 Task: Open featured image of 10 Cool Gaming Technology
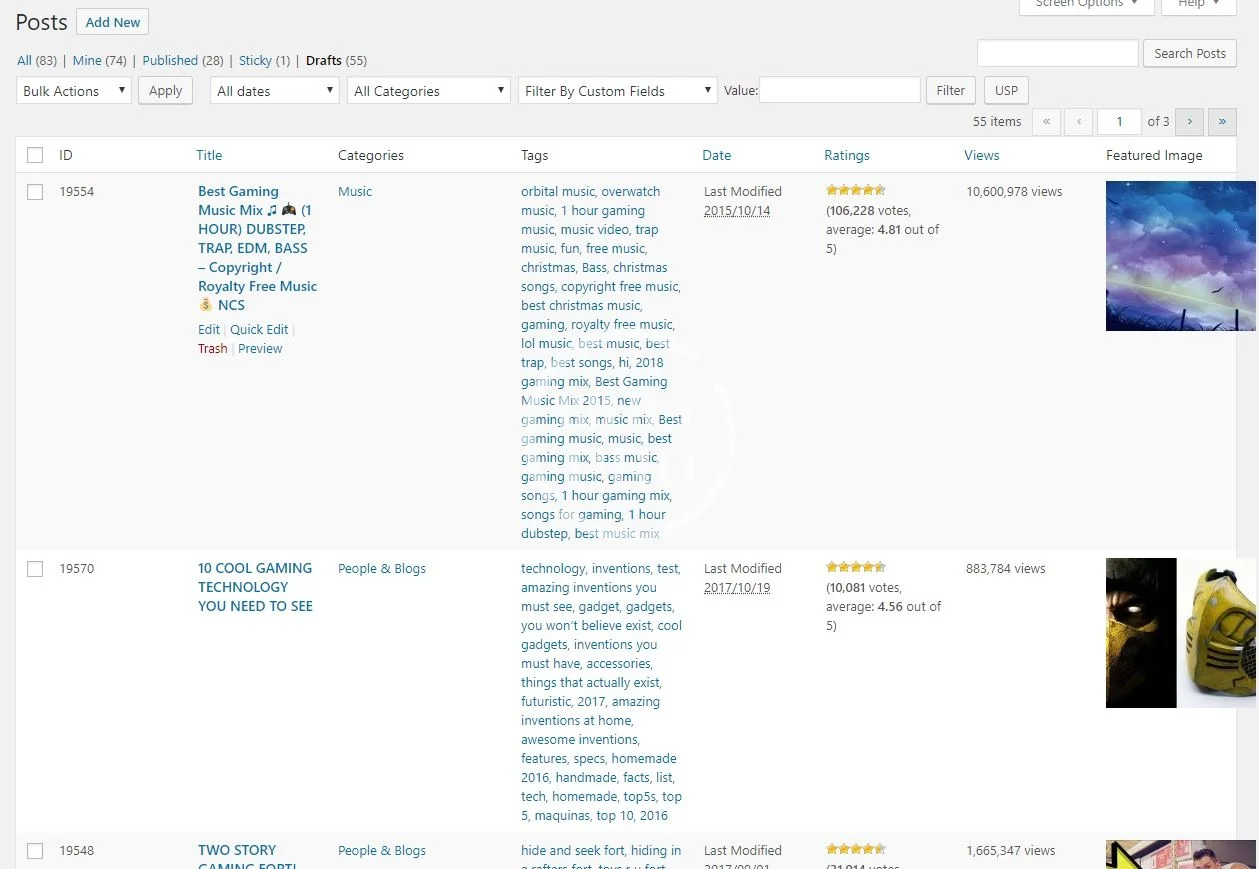pyautogui.click(x=1180, y=633)
